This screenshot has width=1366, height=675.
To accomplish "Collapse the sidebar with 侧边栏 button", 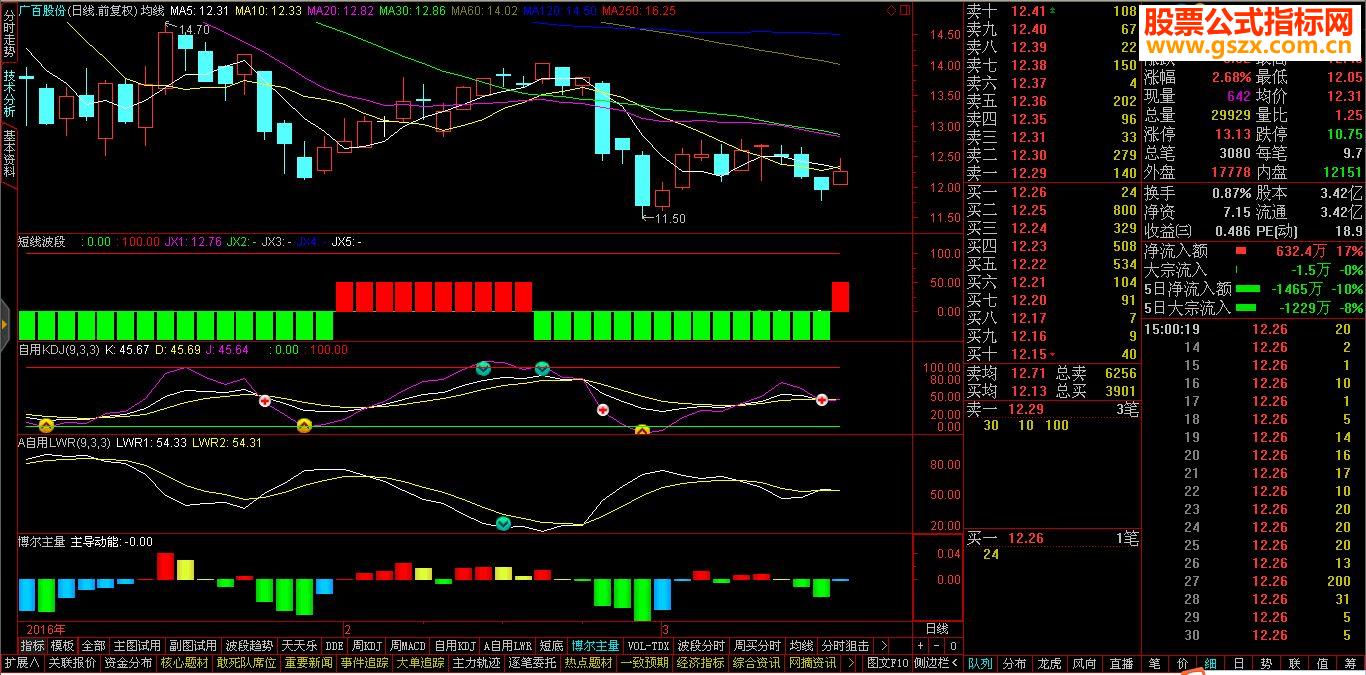I will (x=936, y=663).
